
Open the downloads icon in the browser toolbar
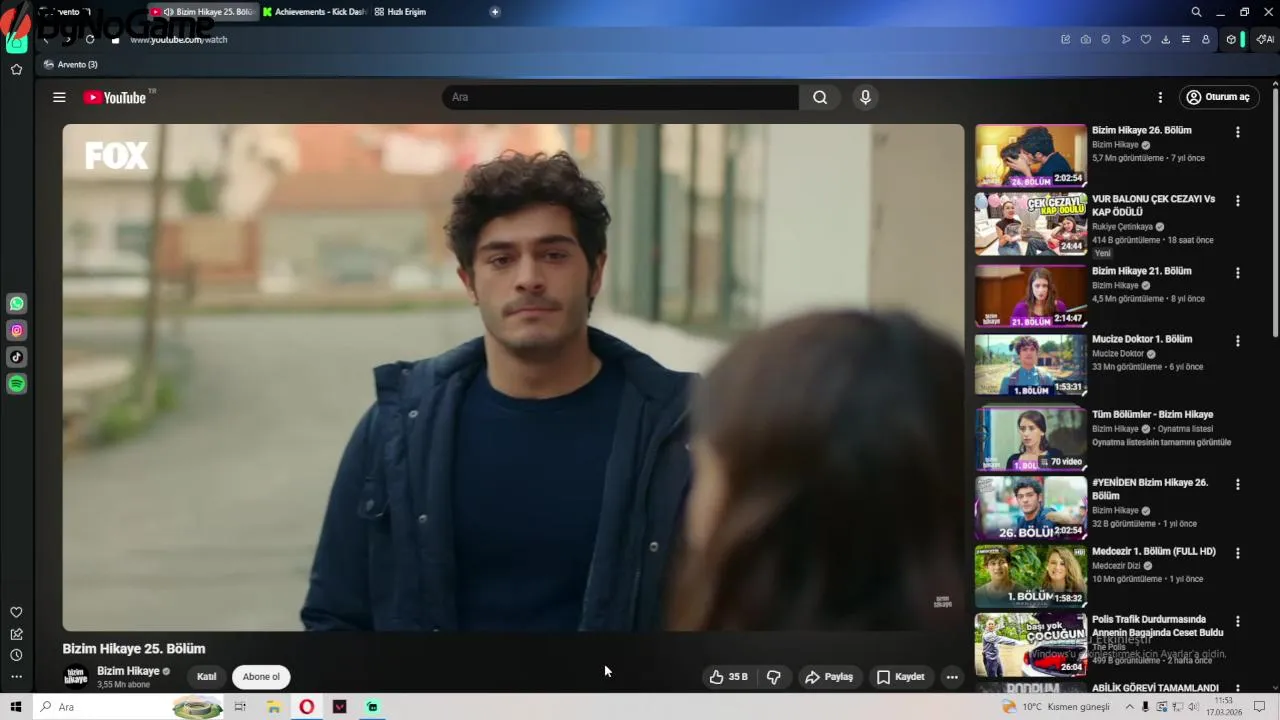click(1165, 39)
